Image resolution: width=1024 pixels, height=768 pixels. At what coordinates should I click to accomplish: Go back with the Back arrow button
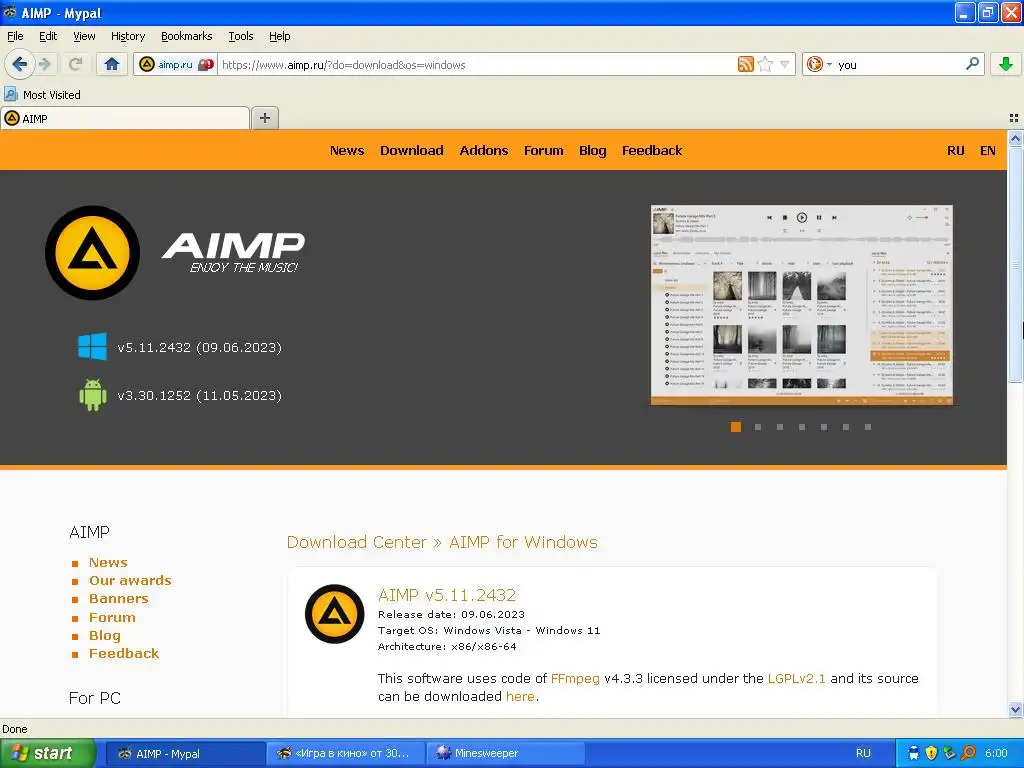pos(20,64)
